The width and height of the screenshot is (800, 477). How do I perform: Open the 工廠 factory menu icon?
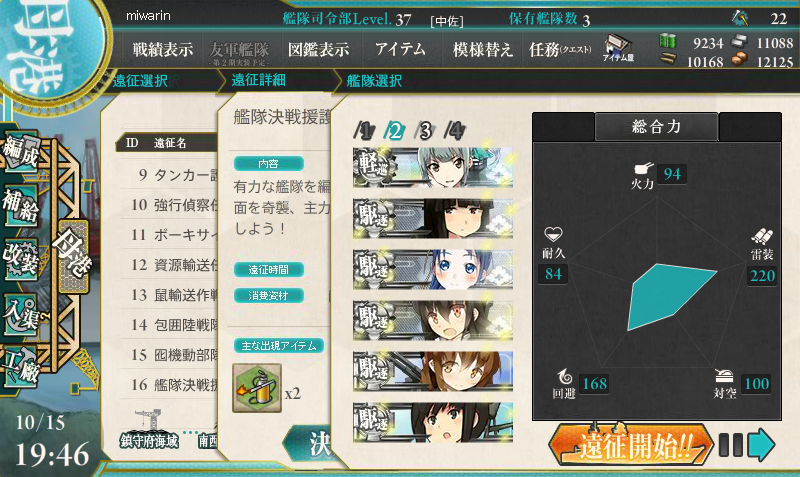point(22,365)
